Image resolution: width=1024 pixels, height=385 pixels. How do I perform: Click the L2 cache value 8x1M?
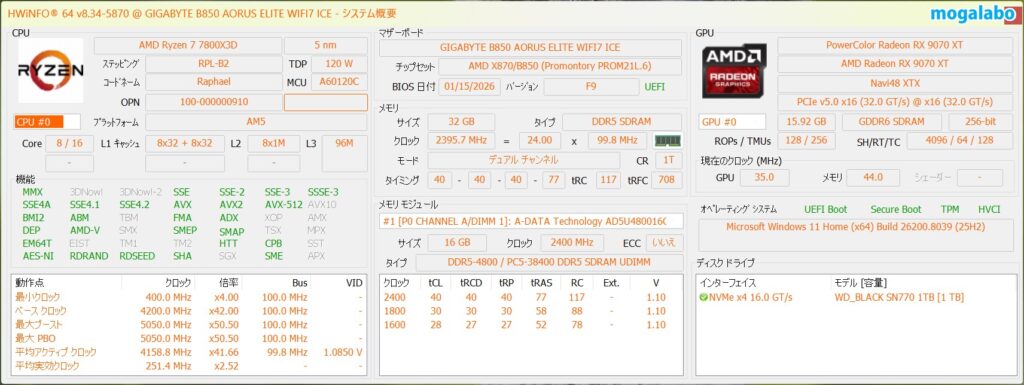click(x=273, y=144)
